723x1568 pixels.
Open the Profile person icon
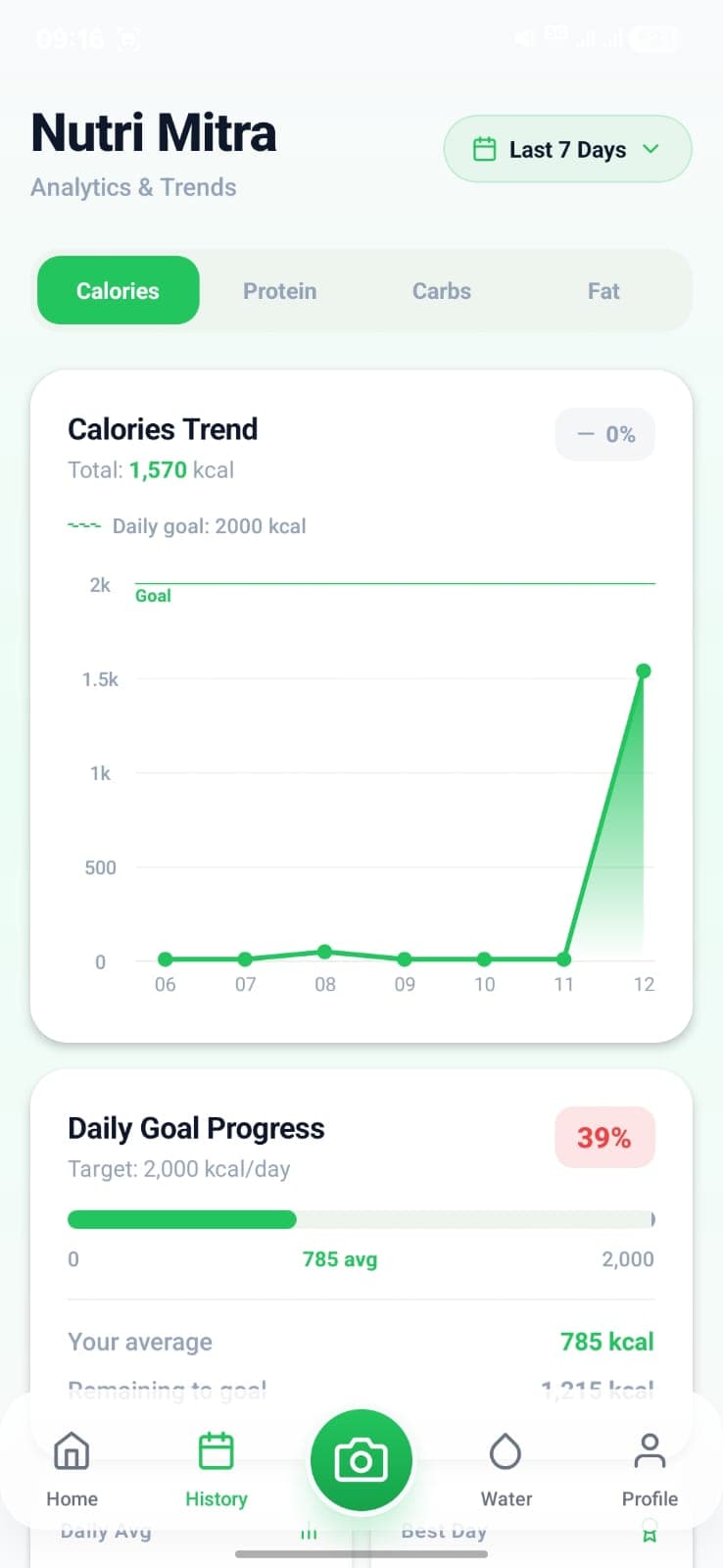pyautogui.click(x=650, y=1451)
